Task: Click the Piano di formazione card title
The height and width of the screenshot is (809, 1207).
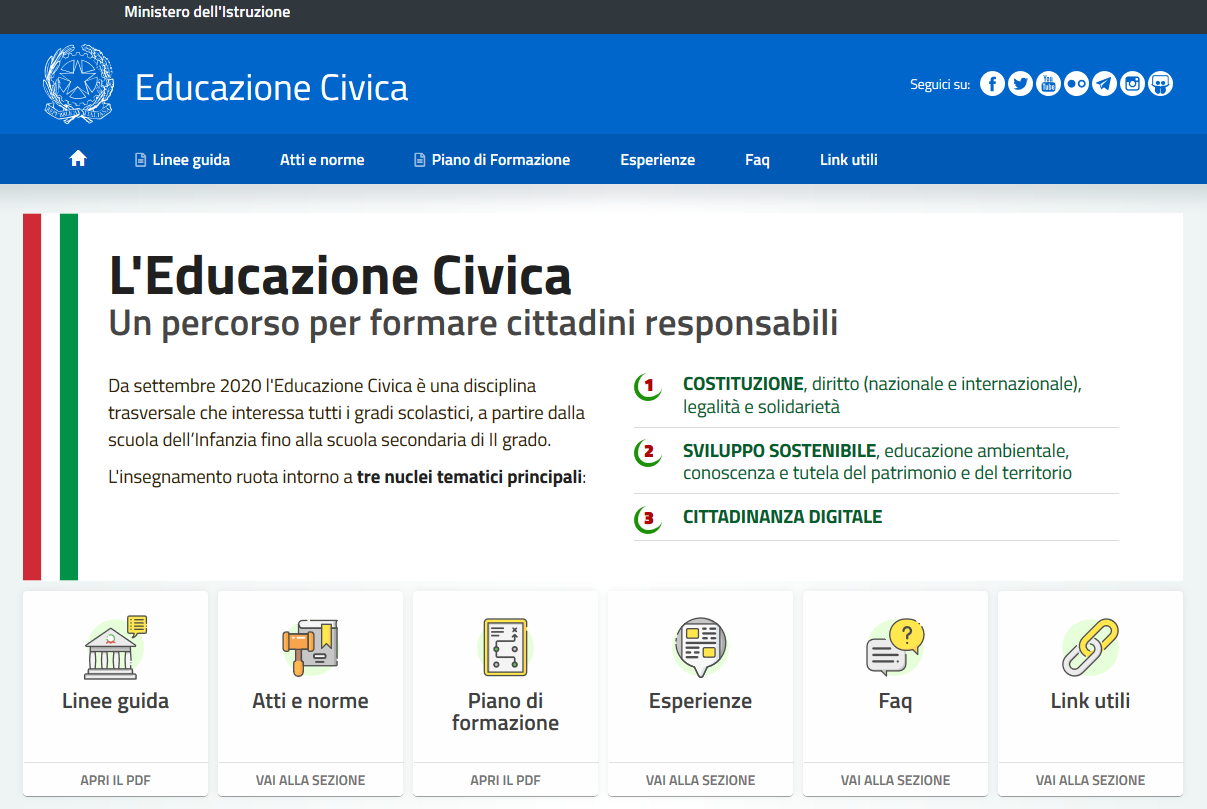Action: pyautogui.click(x=505, y=712)
